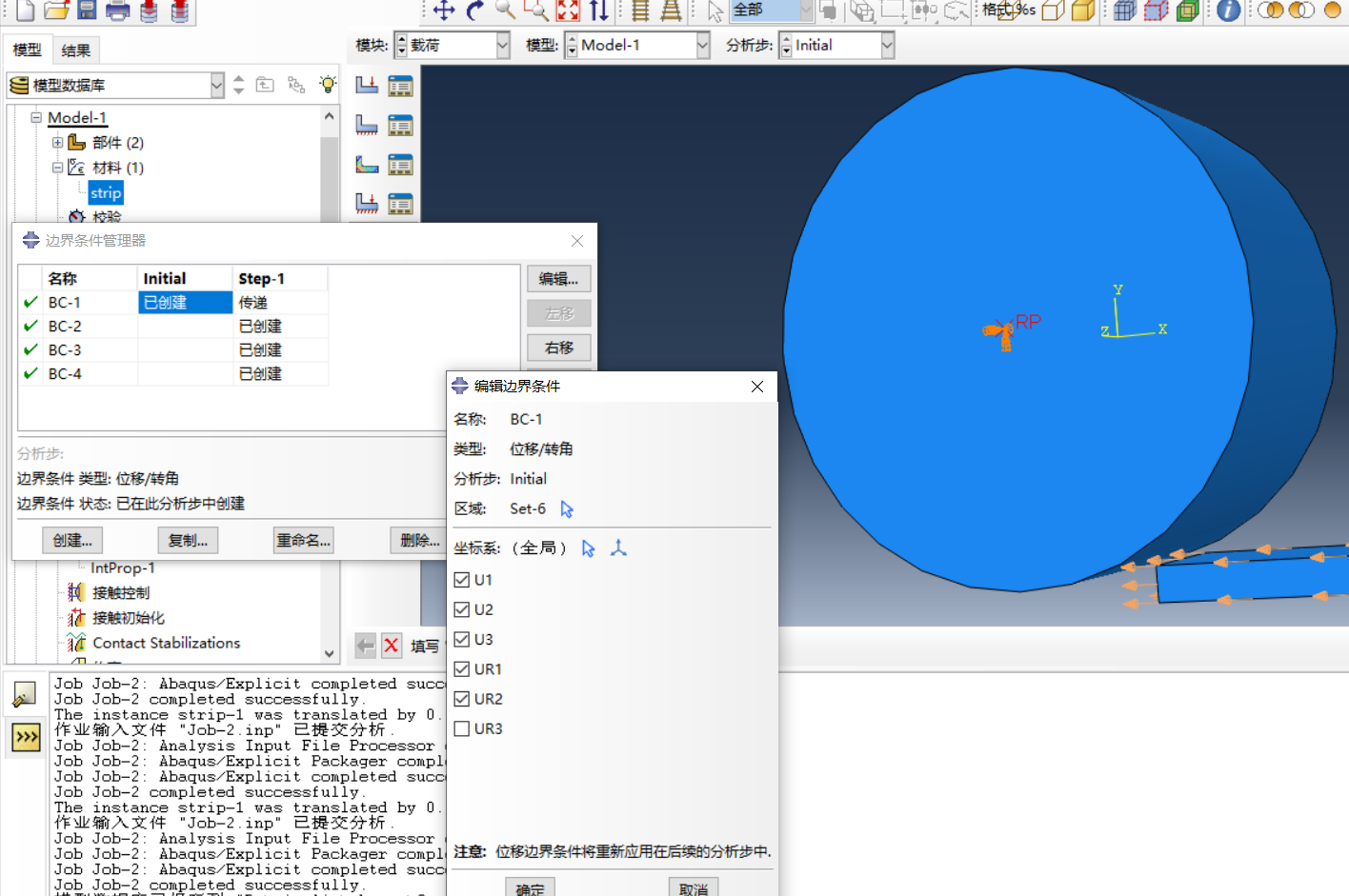Click the 编辑... button in the manager
Viewport: 1349px width, 896px height.
tap(558, 279)
